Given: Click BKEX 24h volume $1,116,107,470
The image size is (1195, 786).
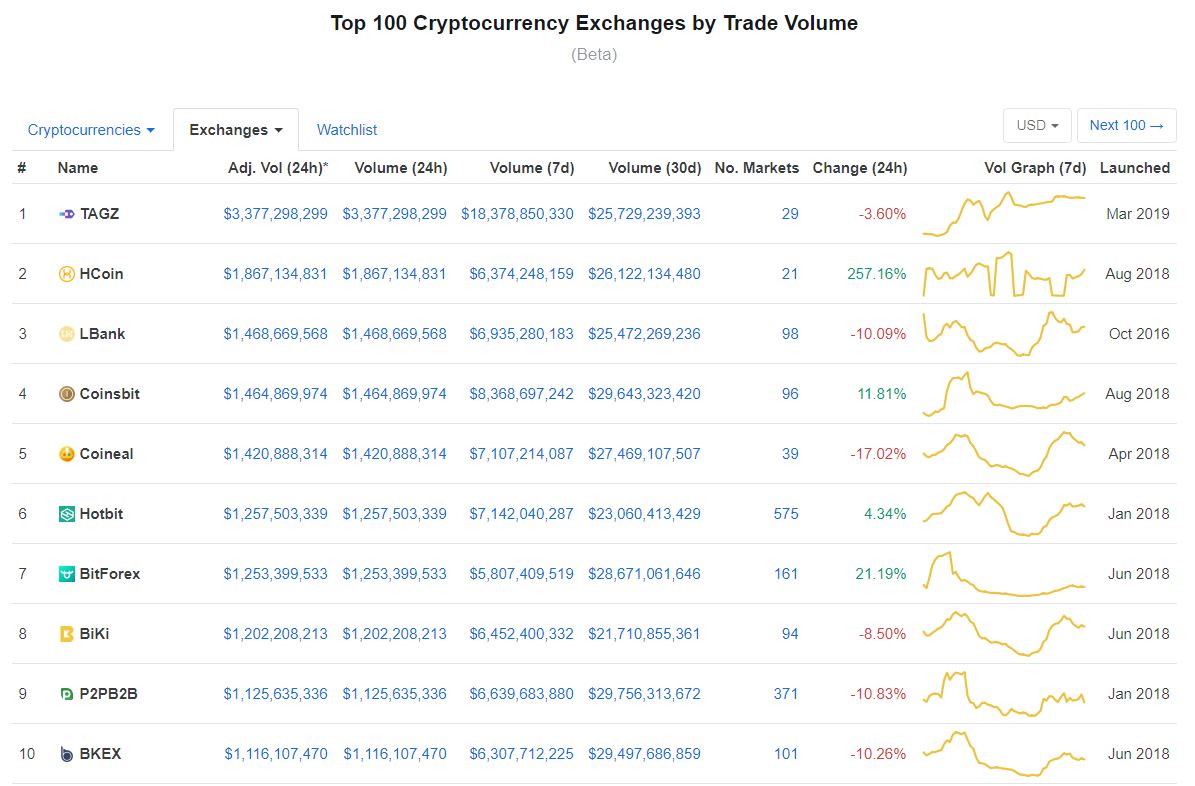Looking at the screenshot, I should (395, 754).
